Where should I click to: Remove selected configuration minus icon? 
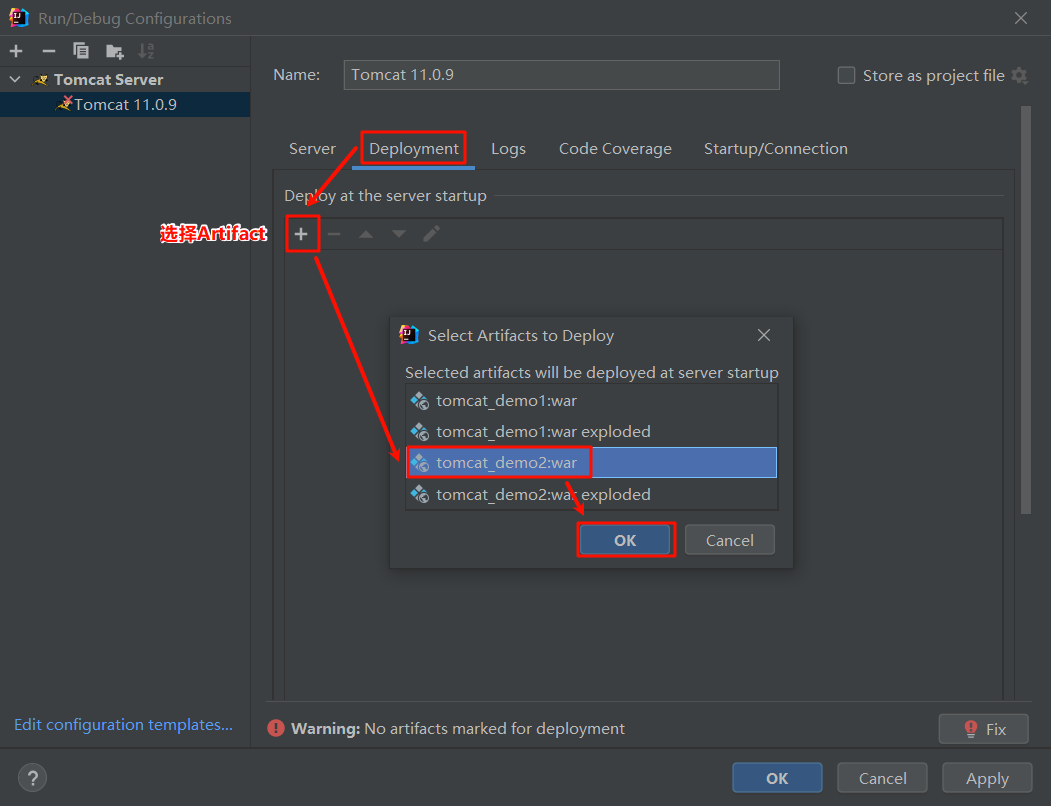(48, 51)
